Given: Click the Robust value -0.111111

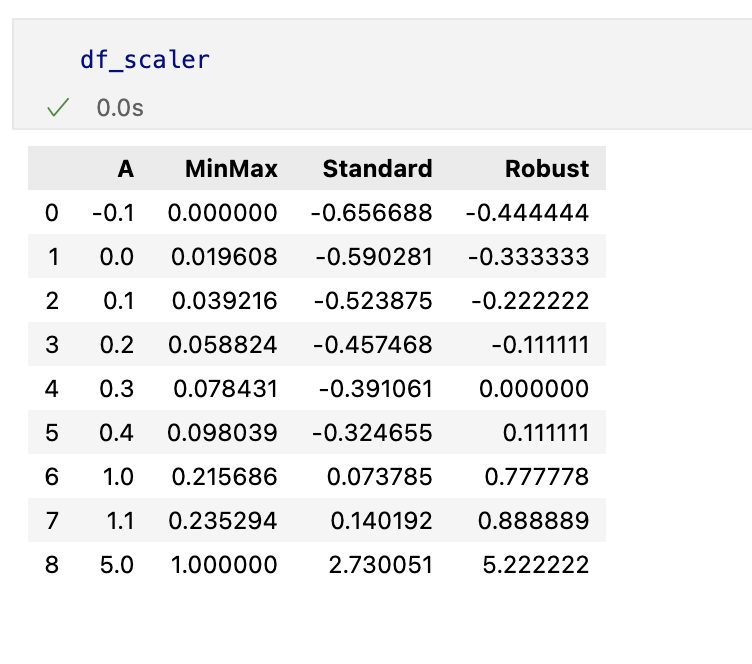Looking at the screenshot, I should pos(540,345).
